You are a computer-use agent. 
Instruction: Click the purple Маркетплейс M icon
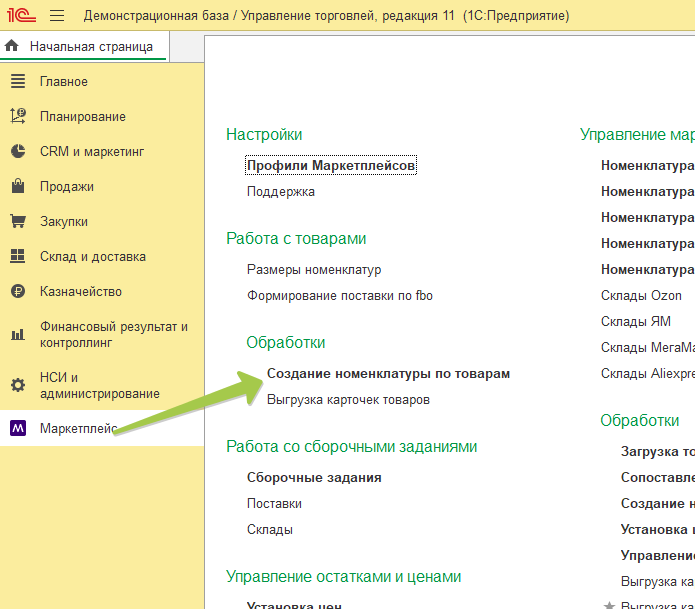18,428
